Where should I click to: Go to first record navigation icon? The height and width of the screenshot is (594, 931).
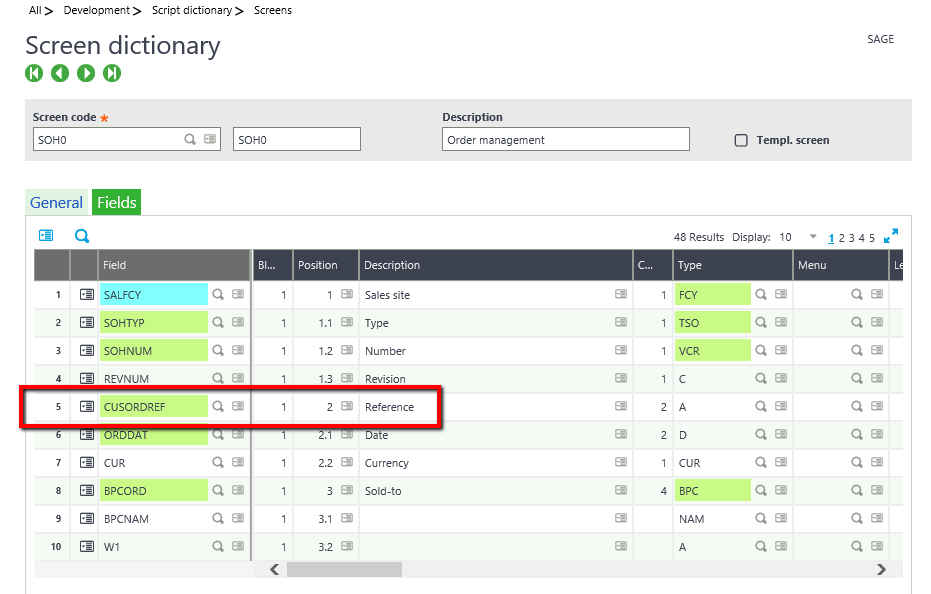(35, 73)
